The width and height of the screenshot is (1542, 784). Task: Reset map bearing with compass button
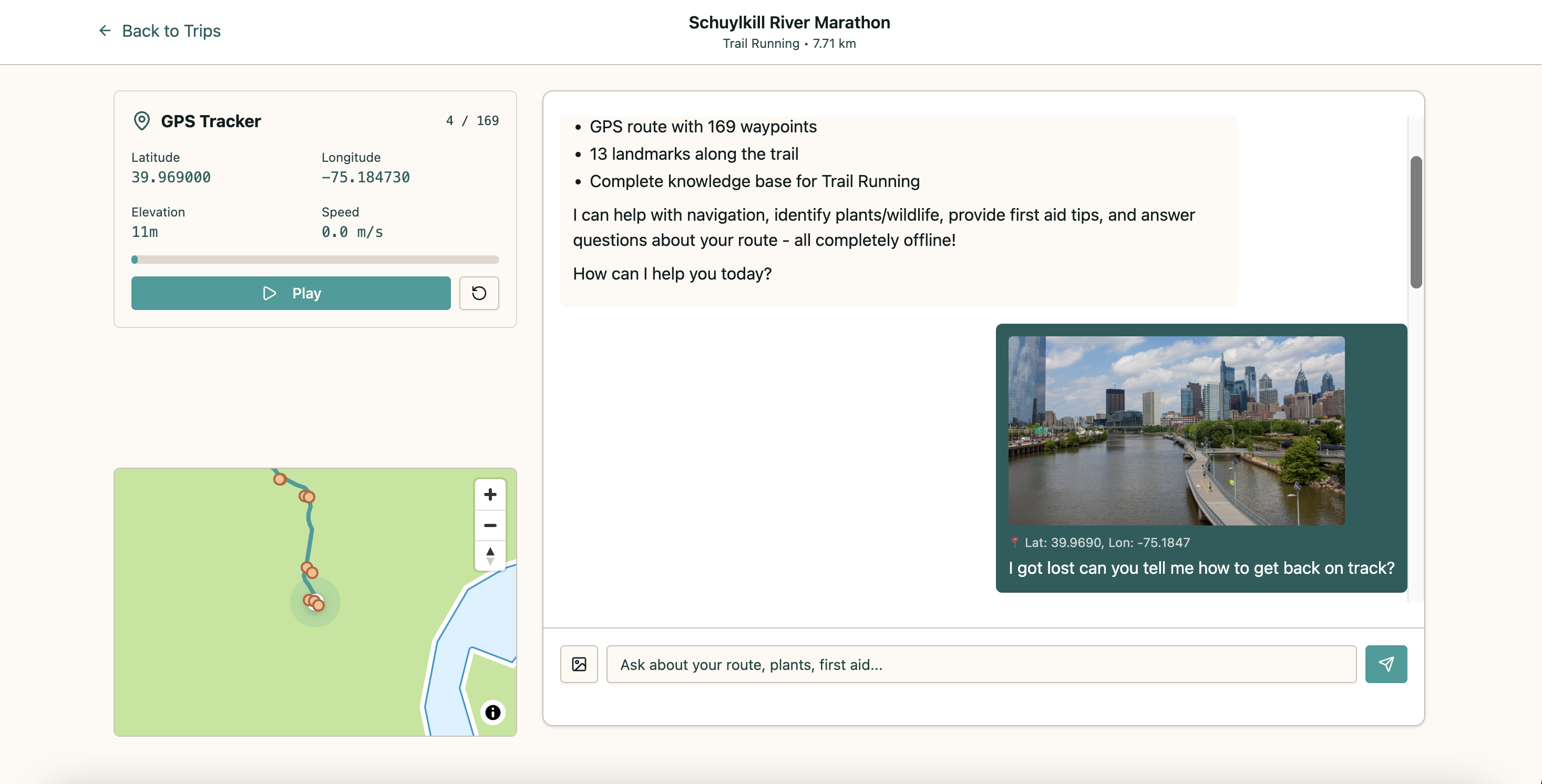(490, 555)
